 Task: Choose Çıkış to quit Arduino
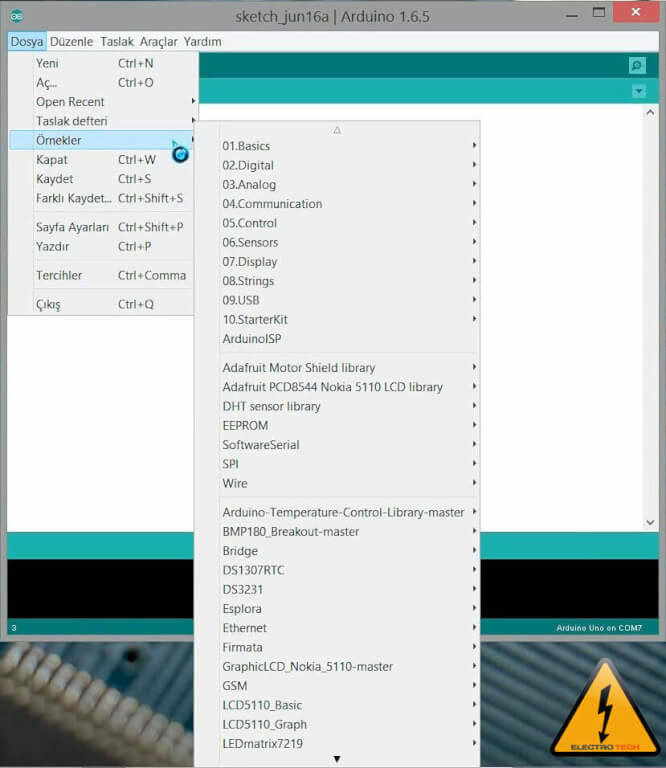pyautogui.click(x=101, y=304)
